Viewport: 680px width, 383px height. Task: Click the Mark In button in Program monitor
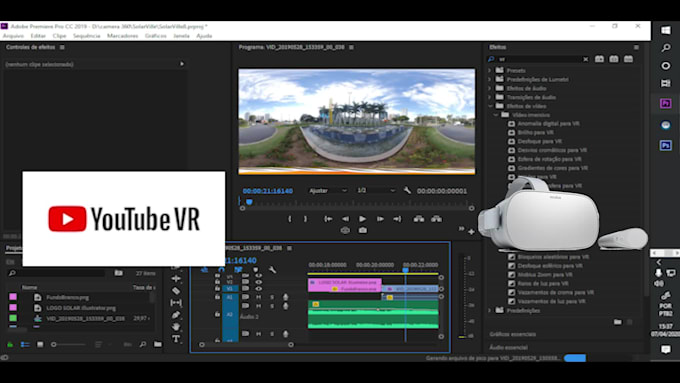click(290, 219)
